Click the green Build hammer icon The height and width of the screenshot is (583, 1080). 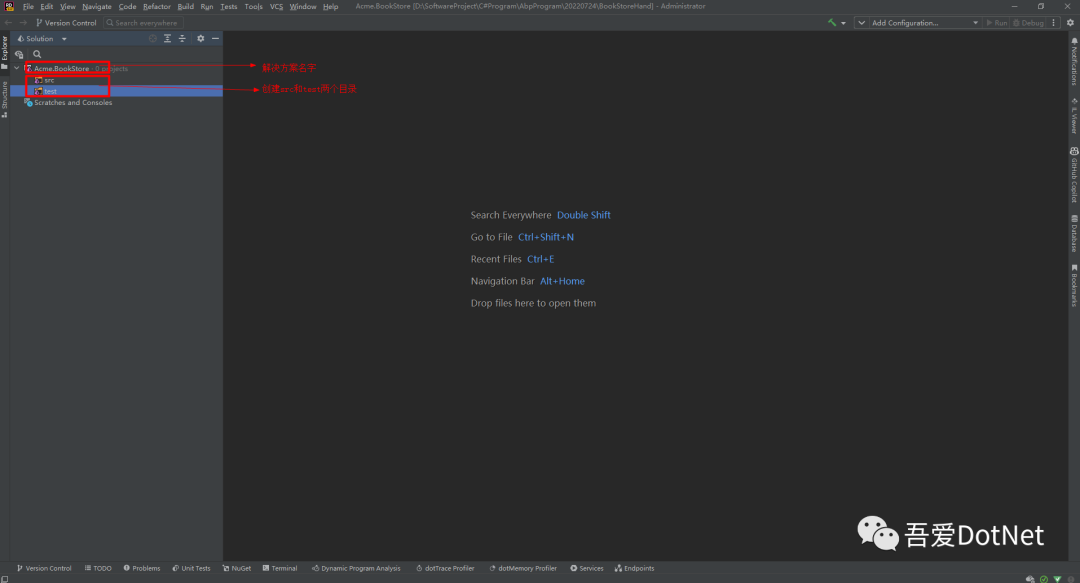[x=832, y=23]
